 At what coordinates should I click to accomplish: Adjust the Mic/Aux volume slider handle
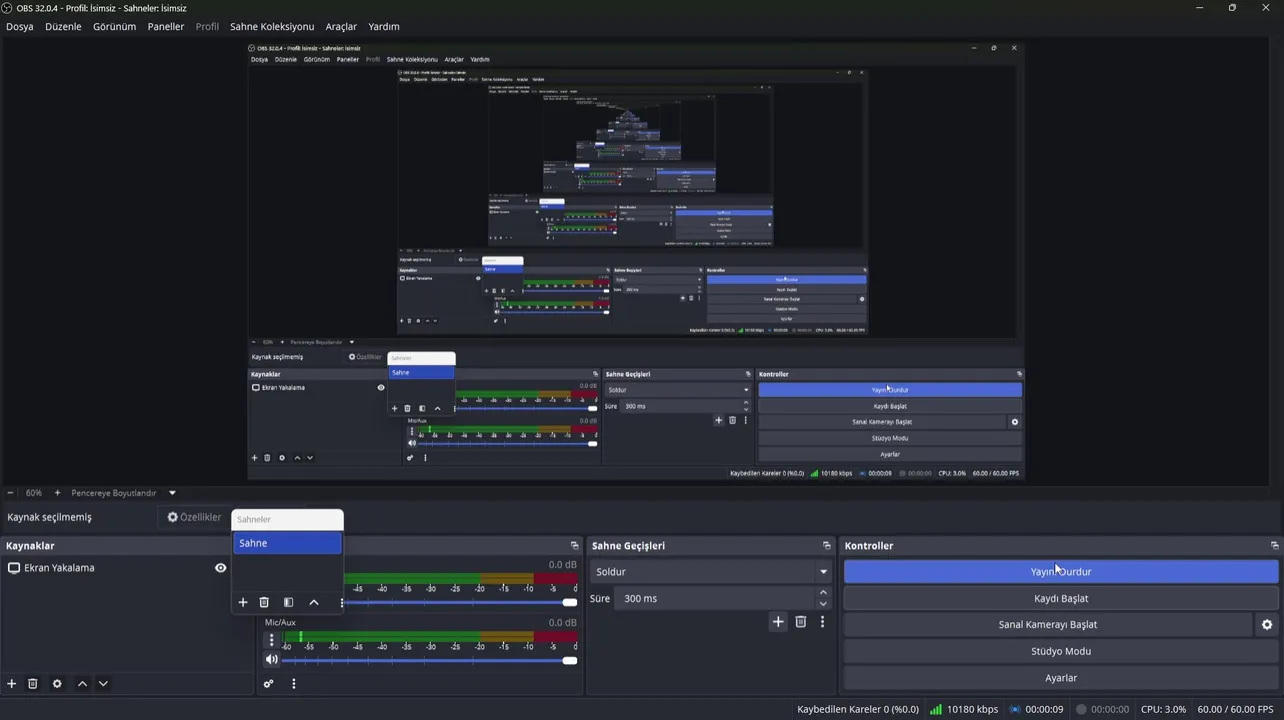click(x=570, y=660)
